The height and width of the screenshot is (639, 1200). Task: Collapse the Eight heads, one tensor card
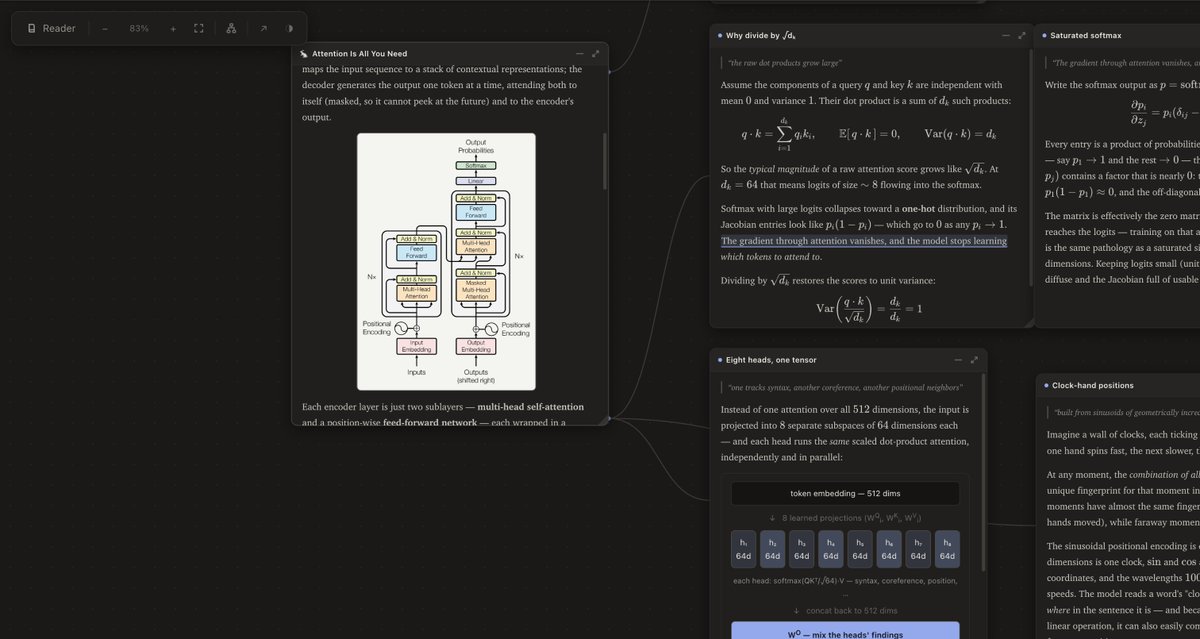pos(958,360)
